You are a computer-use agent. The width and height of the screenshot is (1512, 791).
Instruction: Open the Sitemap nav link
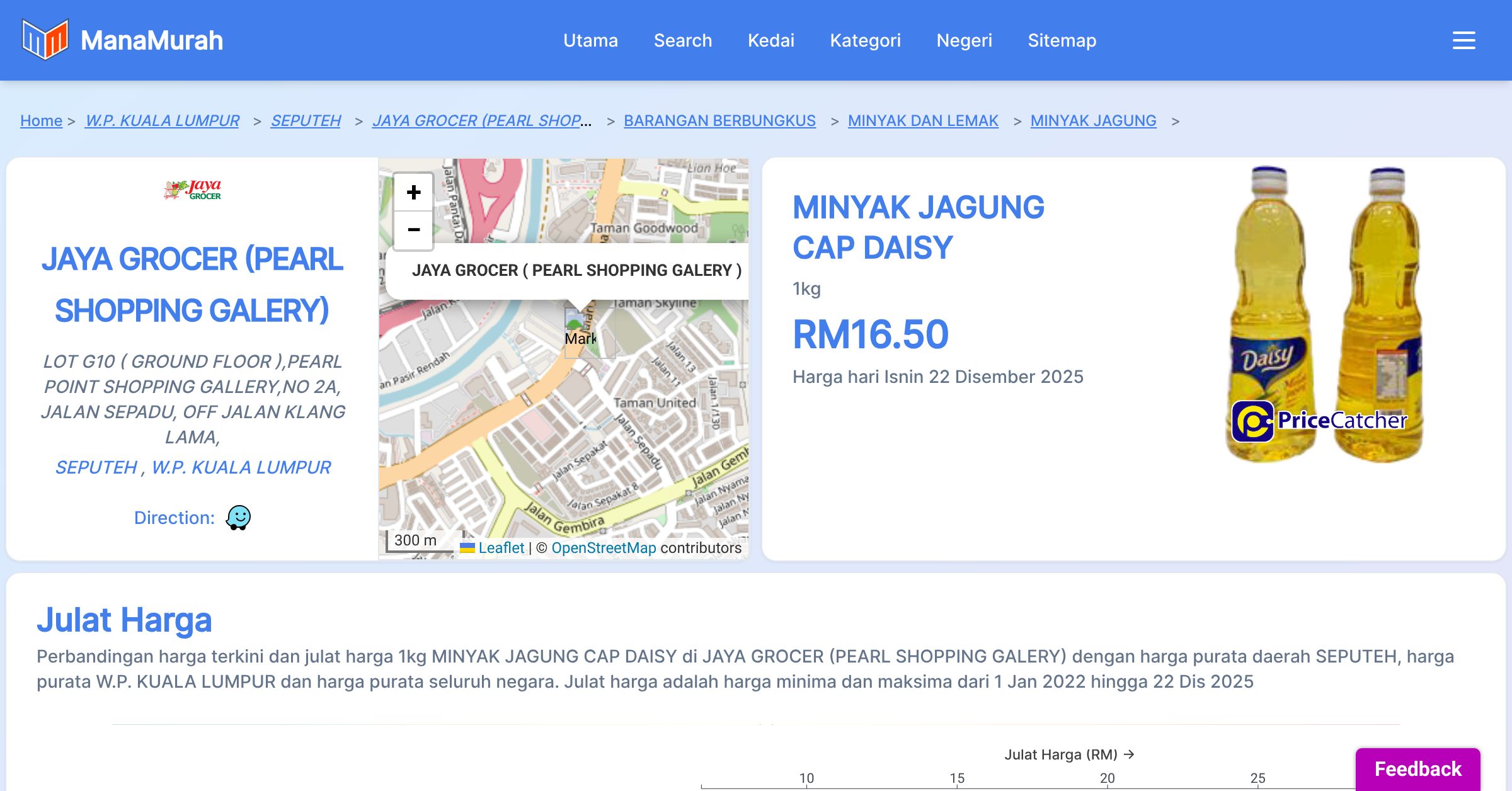pos(1062,40)
